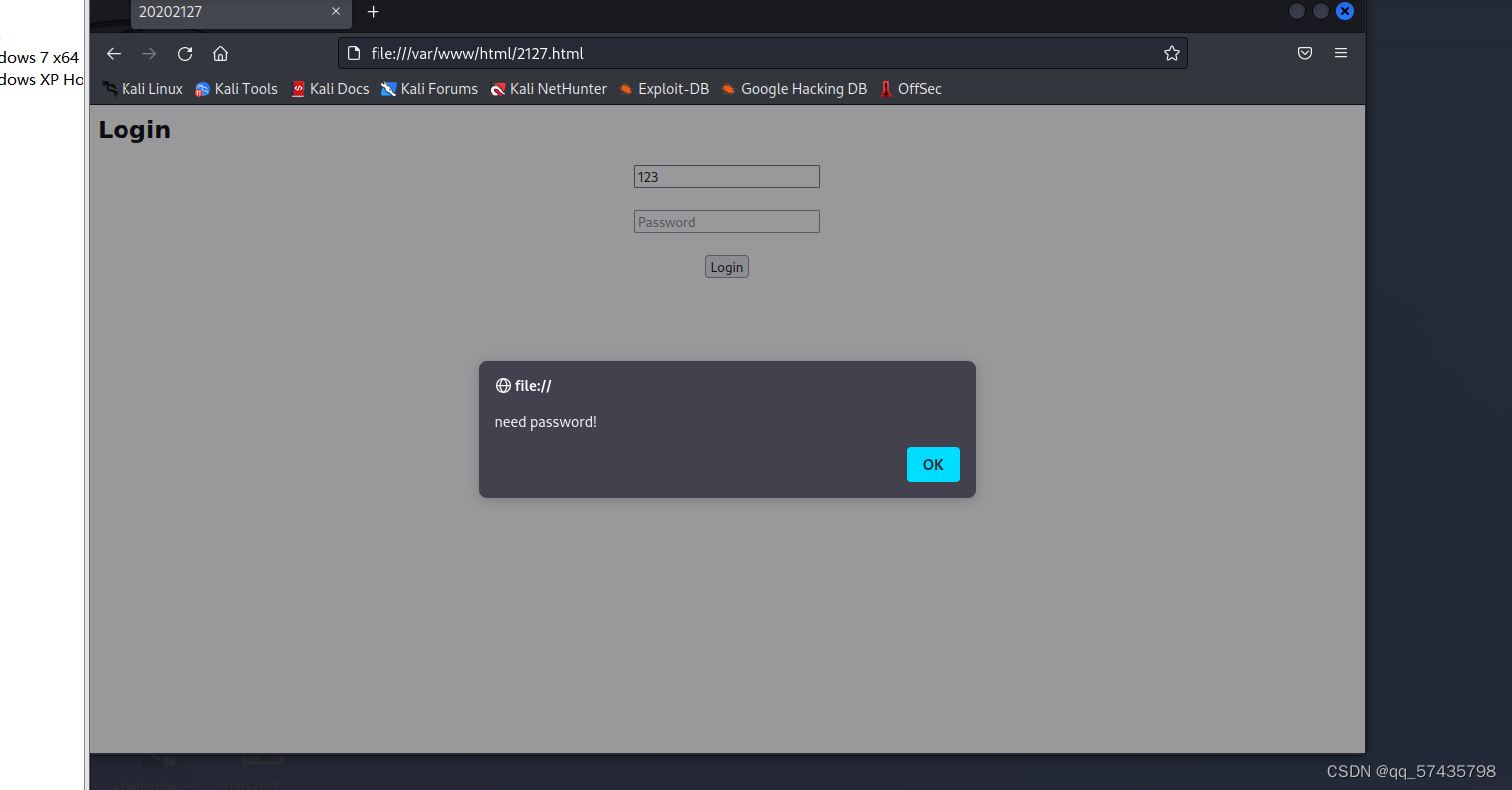Open the Kali Linux bookmark
This screenshot has height=790, width=1512.
(142, 89)
